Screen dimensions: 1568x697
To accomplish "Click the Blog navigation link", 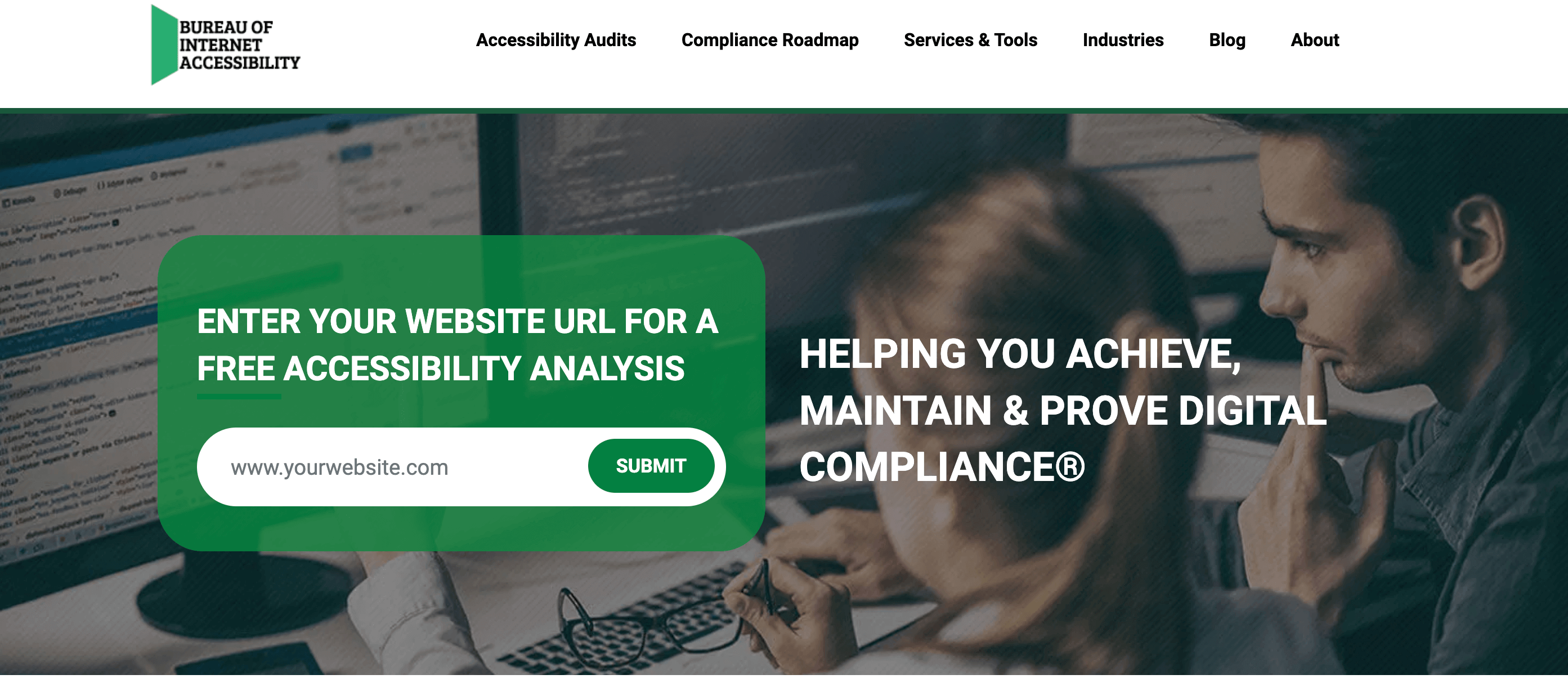I will tap(1225, 40).
